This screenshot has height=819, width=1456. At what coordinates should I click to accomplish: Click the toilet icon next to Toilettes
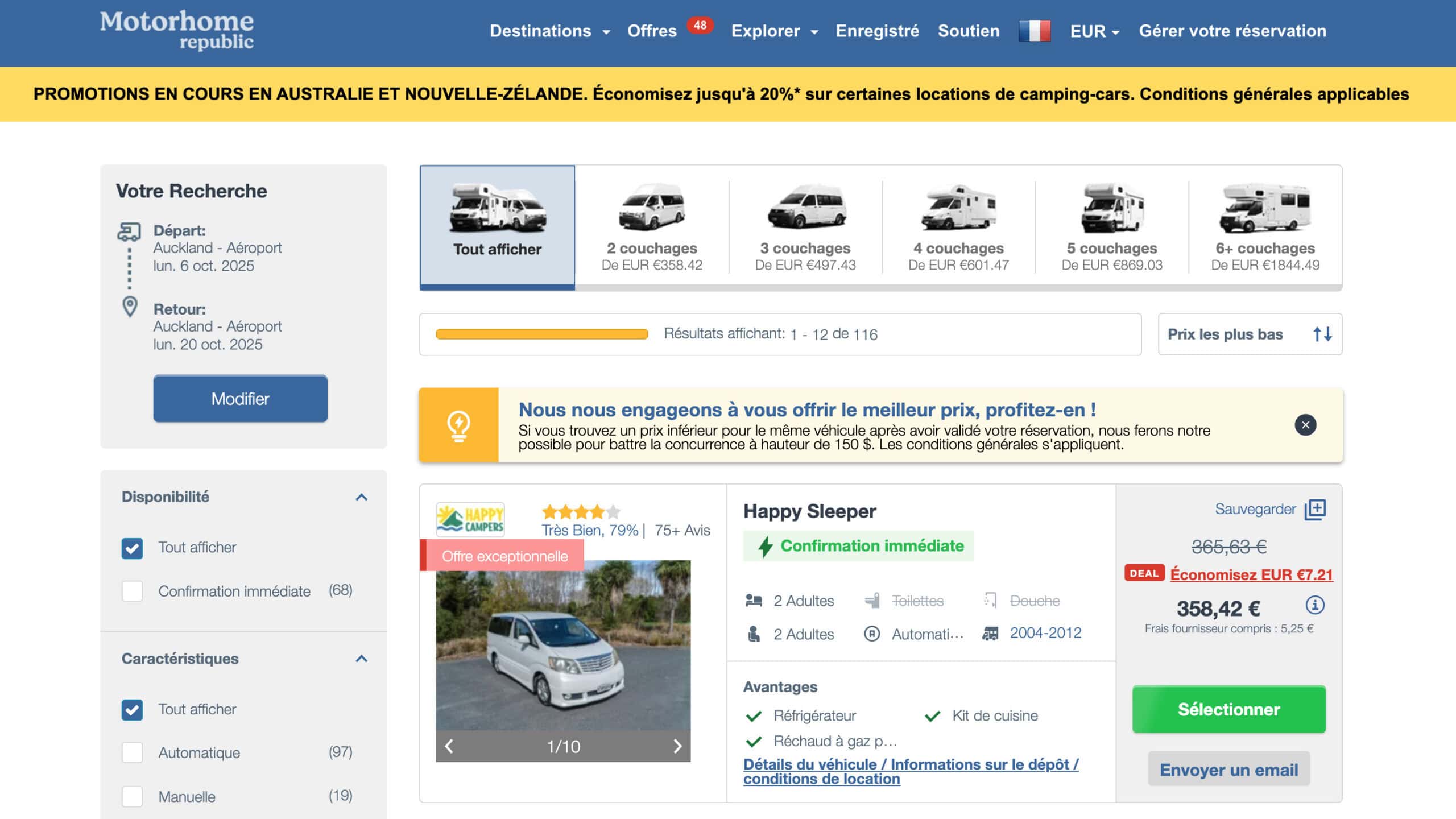[x=872, y=601]
